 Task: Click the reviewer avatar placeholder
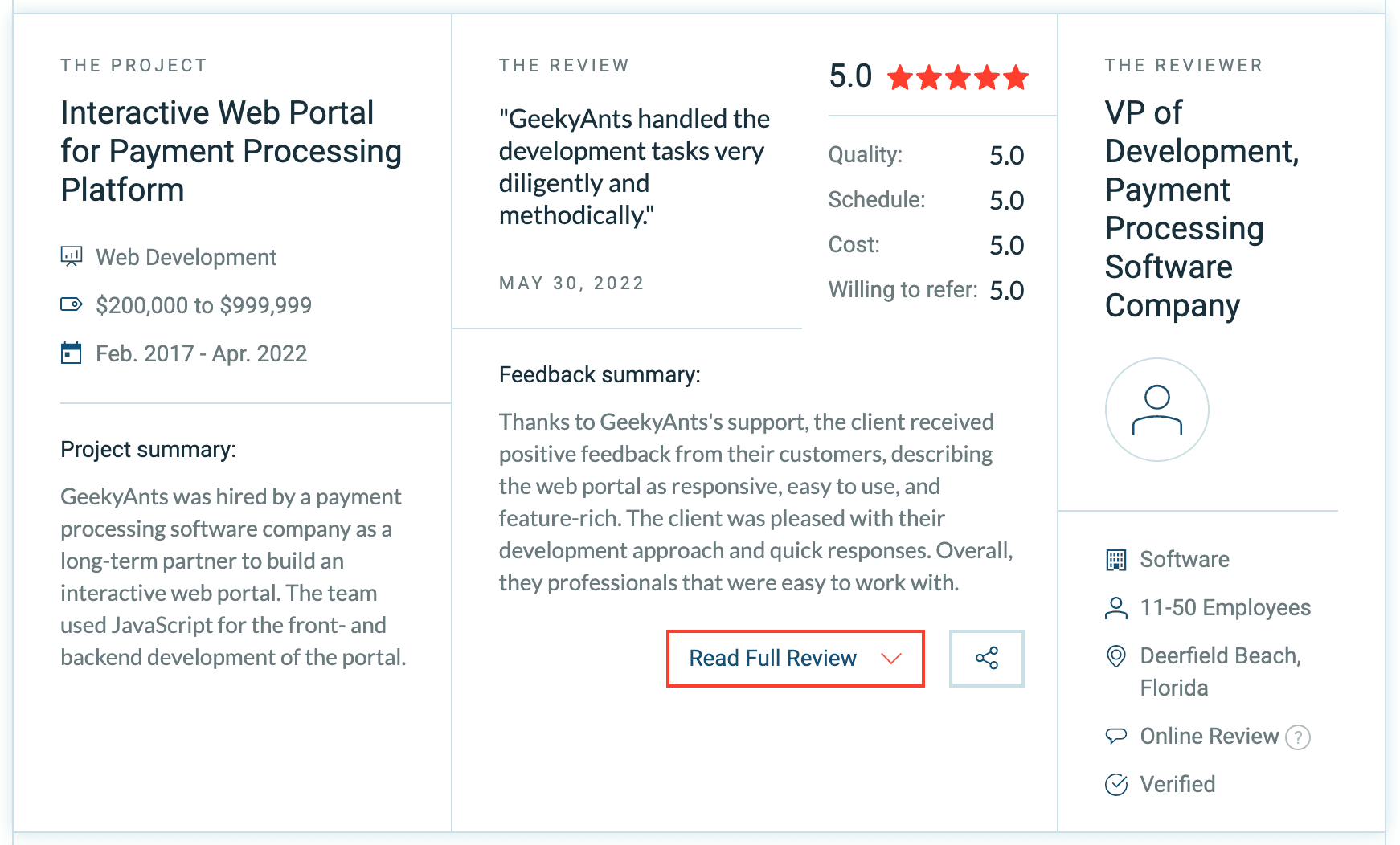point(1156,410)
